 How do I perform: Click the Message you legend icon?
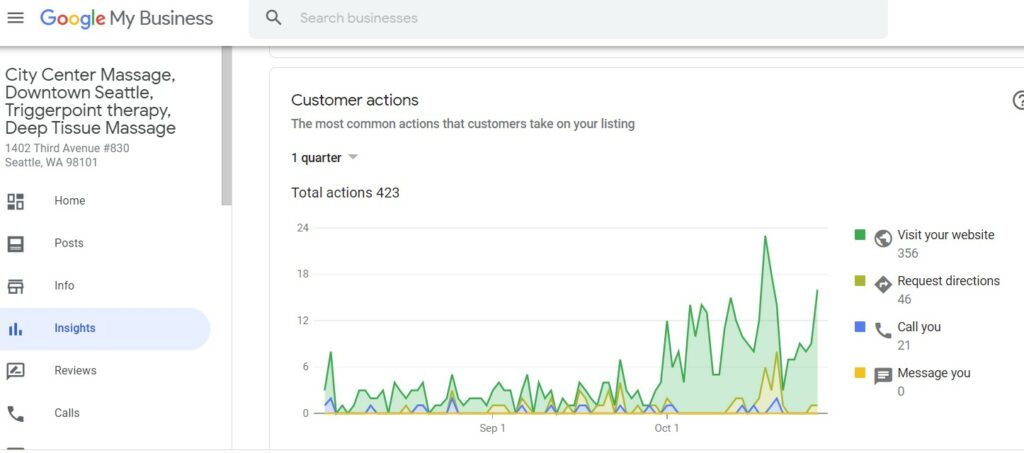tap(882, 376)
